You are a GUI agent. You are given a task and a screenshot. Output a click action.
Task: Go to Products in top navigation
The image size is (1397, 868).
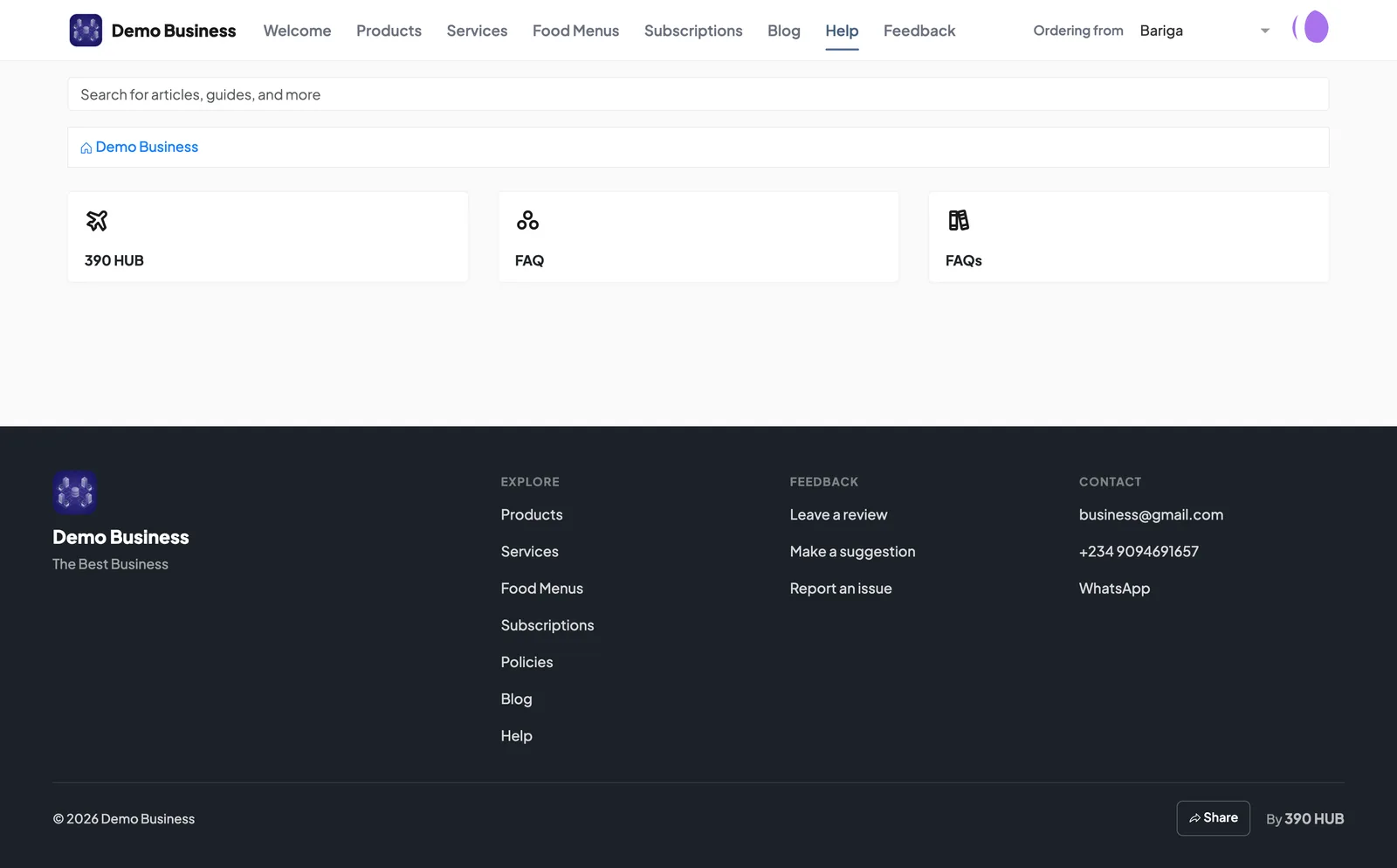pos(389,31)
